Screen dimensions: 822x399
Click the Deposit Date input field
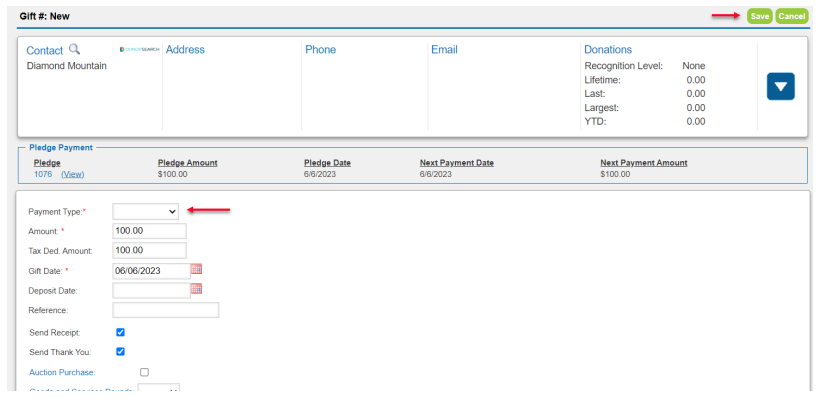152,290
